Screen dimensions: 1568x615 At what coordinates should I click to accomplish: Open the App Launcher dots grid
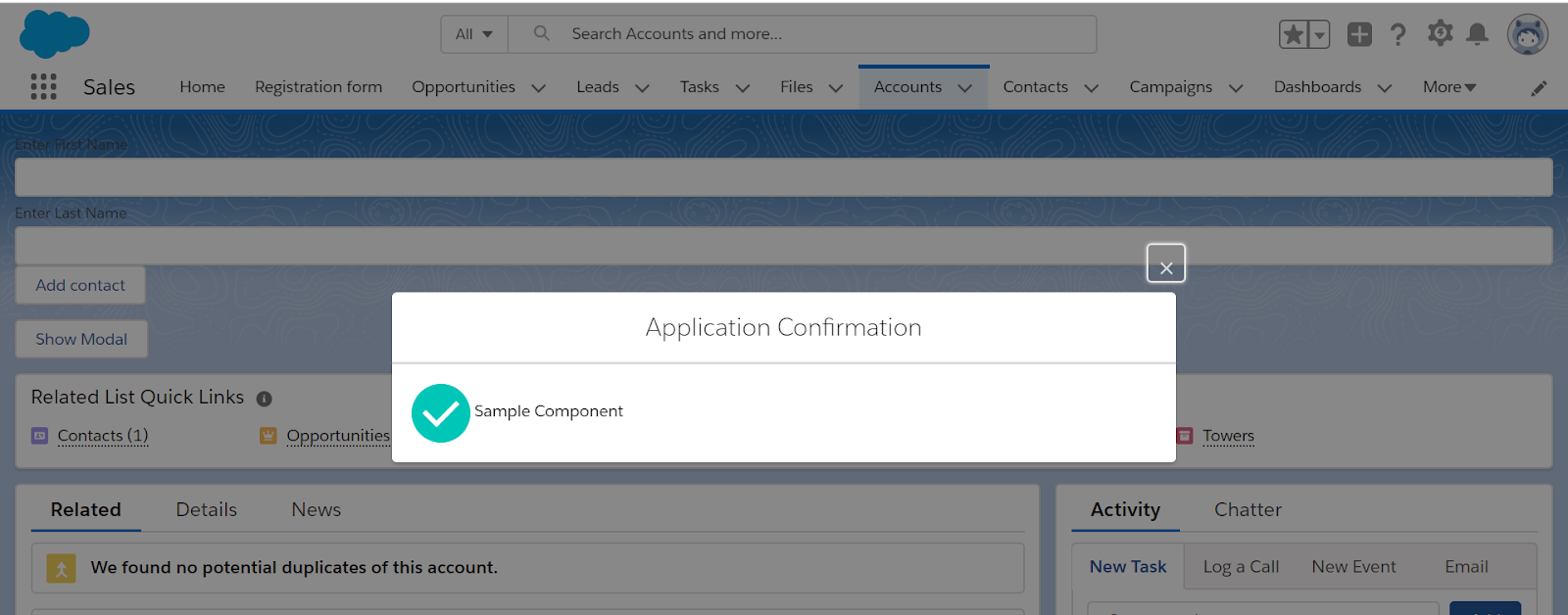click(x=43, y=87)
